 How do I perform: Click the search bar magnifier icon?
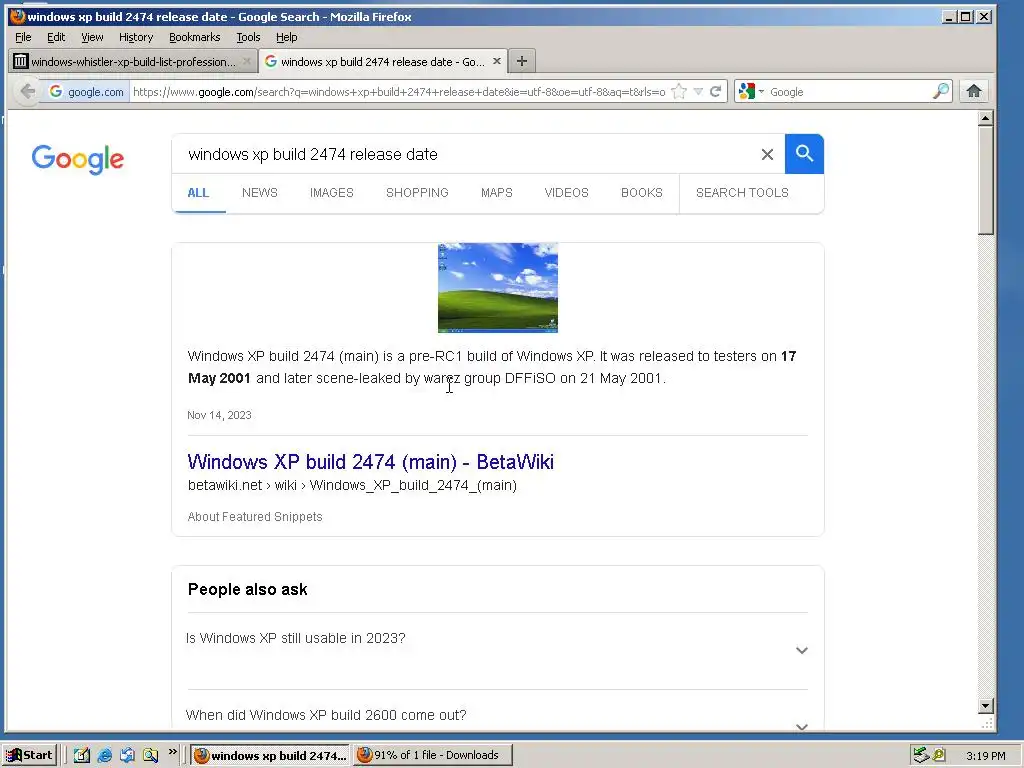(x=940, y=91)
